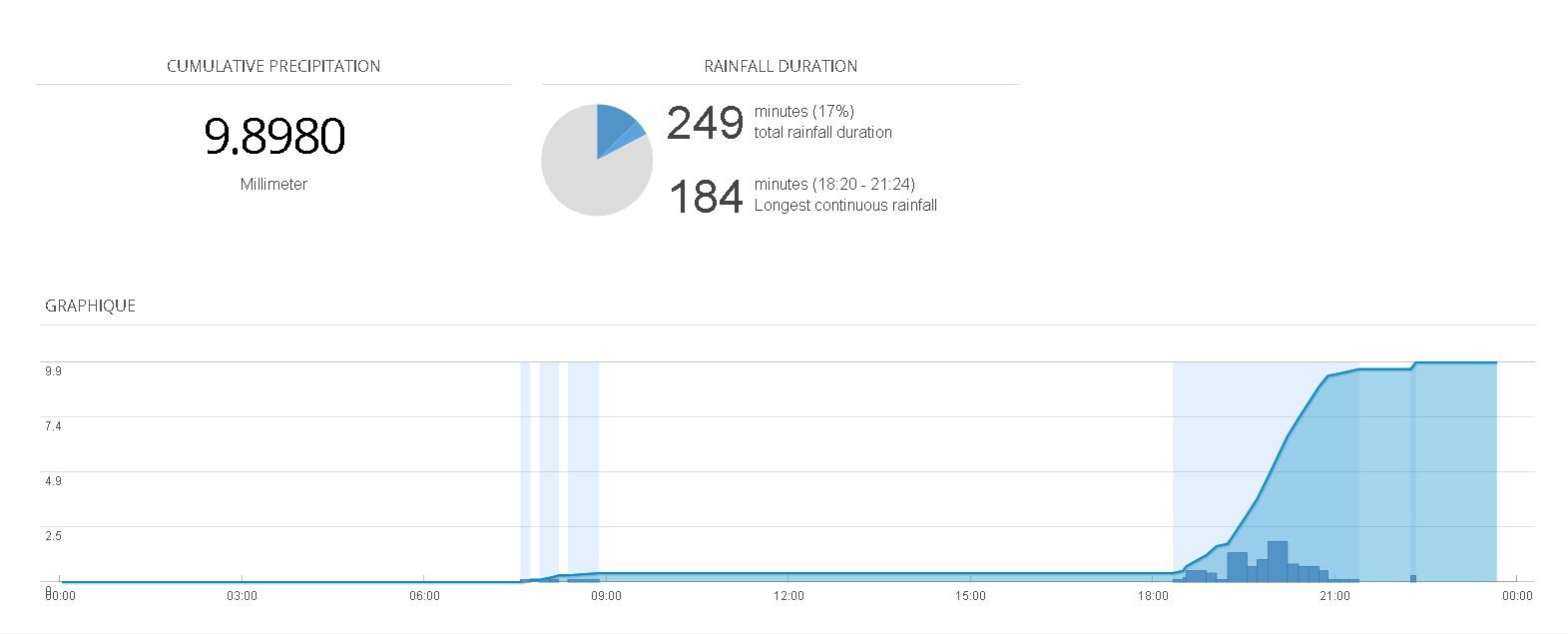Select the CUMULATIVE PRECIPITATION heading

tap(273, 67)
